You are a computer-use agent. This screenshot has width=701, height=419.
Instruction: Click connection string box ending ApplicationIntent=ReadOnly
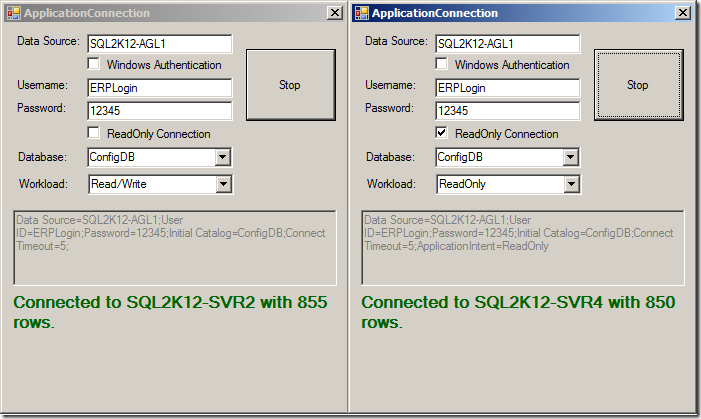click(x=523, y=248)
